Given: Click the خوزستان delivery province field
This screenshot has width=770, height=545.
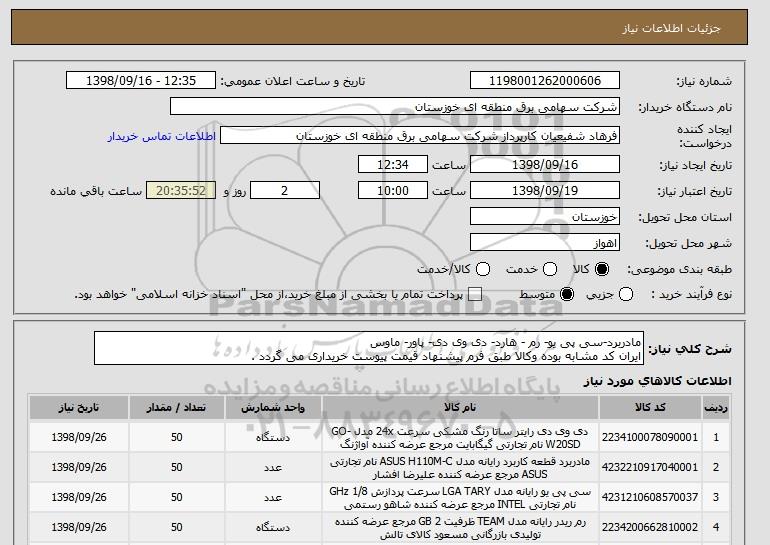Looking at the screenshot, I should click(545, 217).
